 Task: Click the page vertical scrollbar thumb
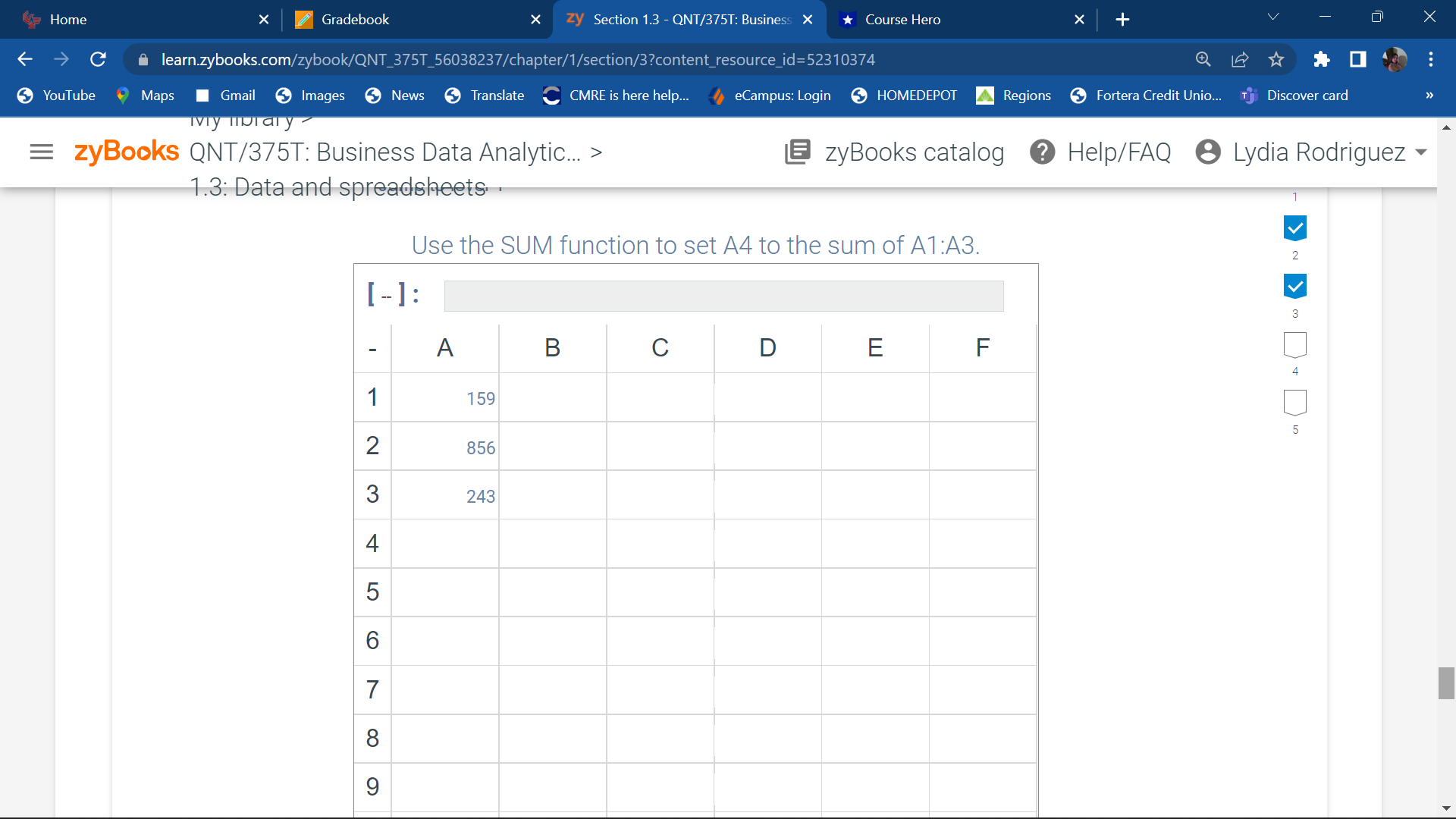coord(1446,683)
